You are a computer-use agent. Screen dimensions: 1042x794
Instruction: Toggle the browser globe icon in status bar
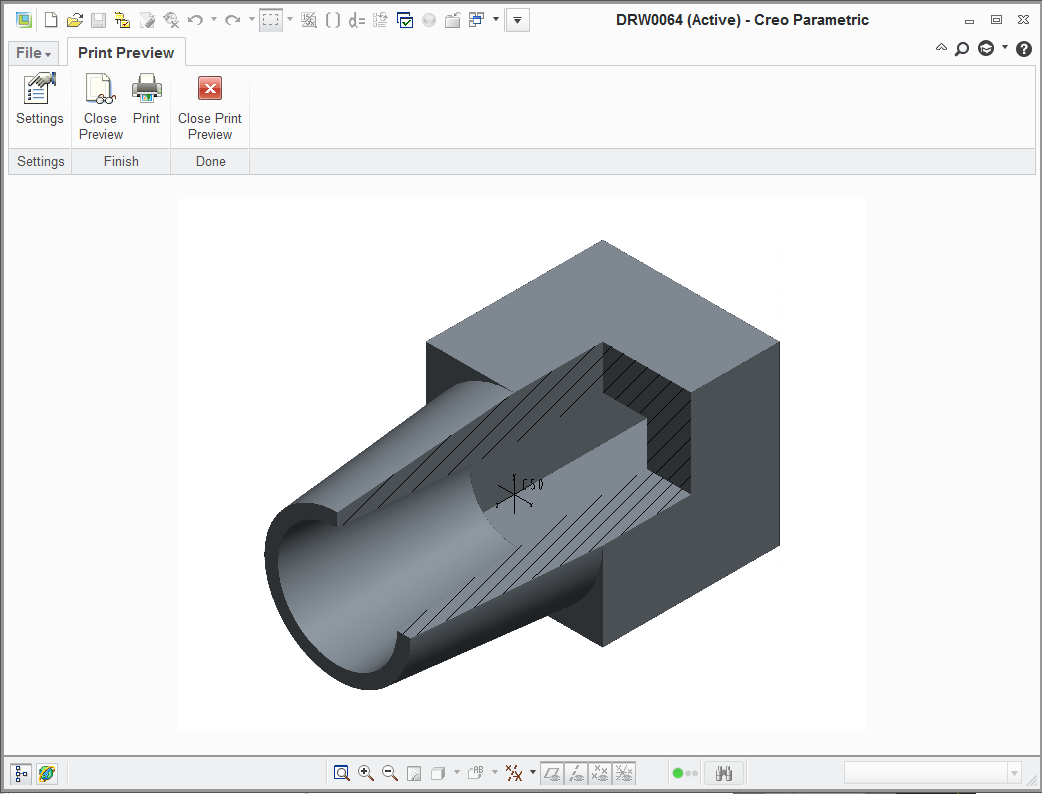47,773
